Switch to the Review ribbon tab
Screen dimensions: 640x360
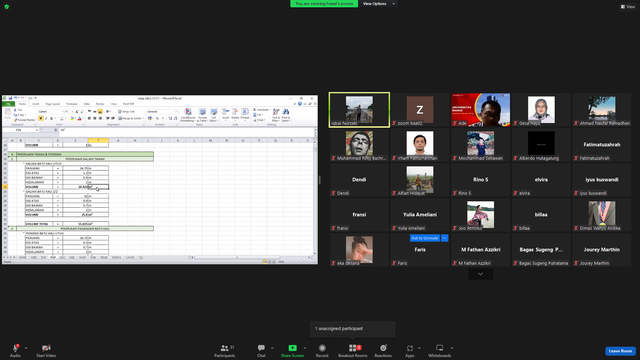(100, 104)
